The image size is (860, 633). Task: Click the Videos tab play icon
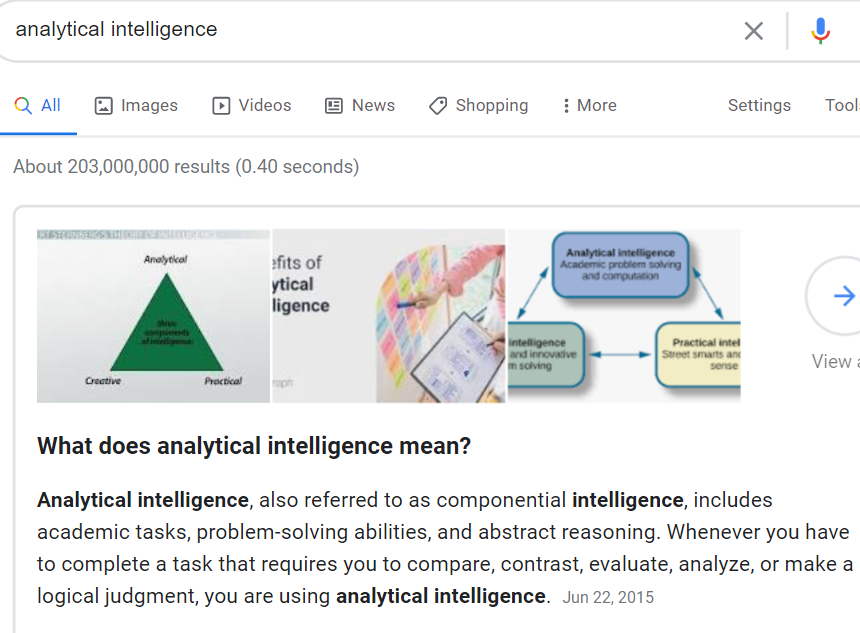pos(221,105)
